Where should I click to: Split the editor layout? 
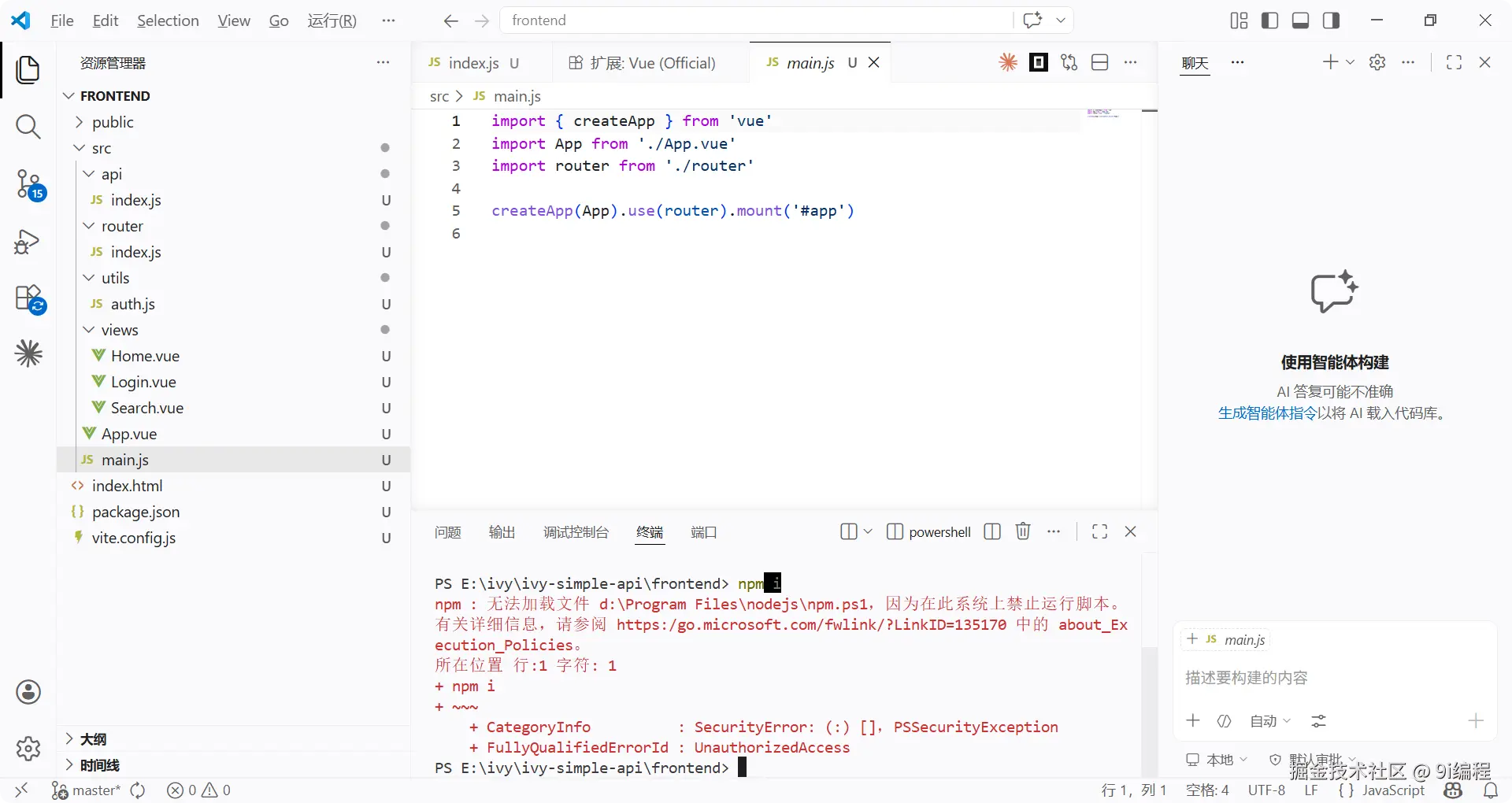coord(1100,62)
